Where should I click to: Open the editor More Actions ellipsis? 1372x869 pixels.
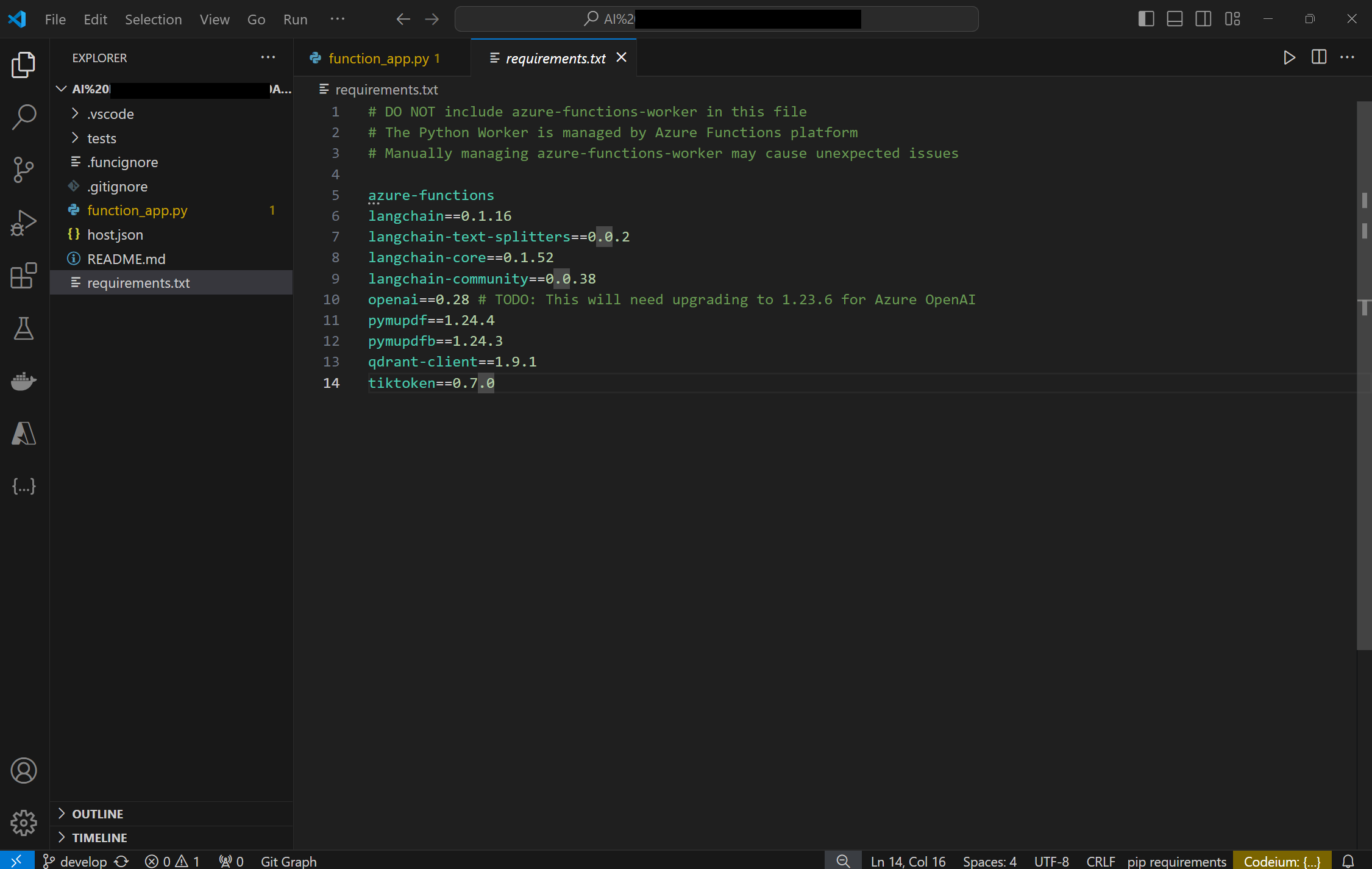[1347, 57]
